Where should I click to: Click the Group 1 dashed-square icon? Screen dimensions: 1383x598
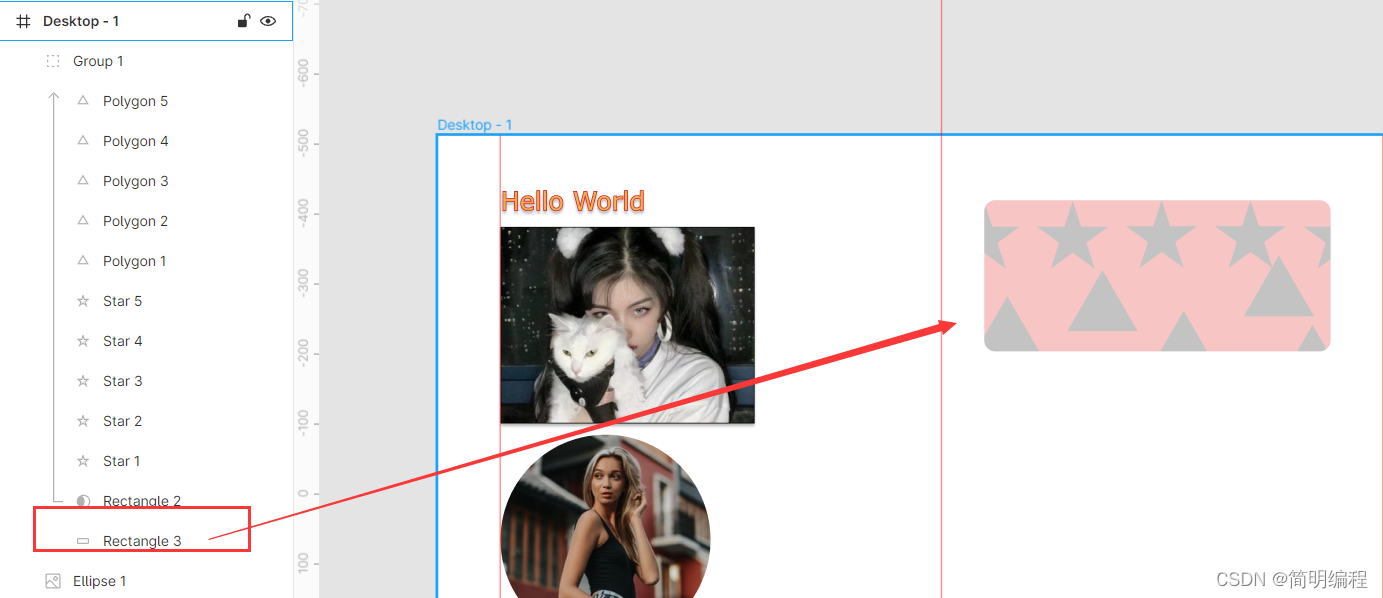(53, 61)
